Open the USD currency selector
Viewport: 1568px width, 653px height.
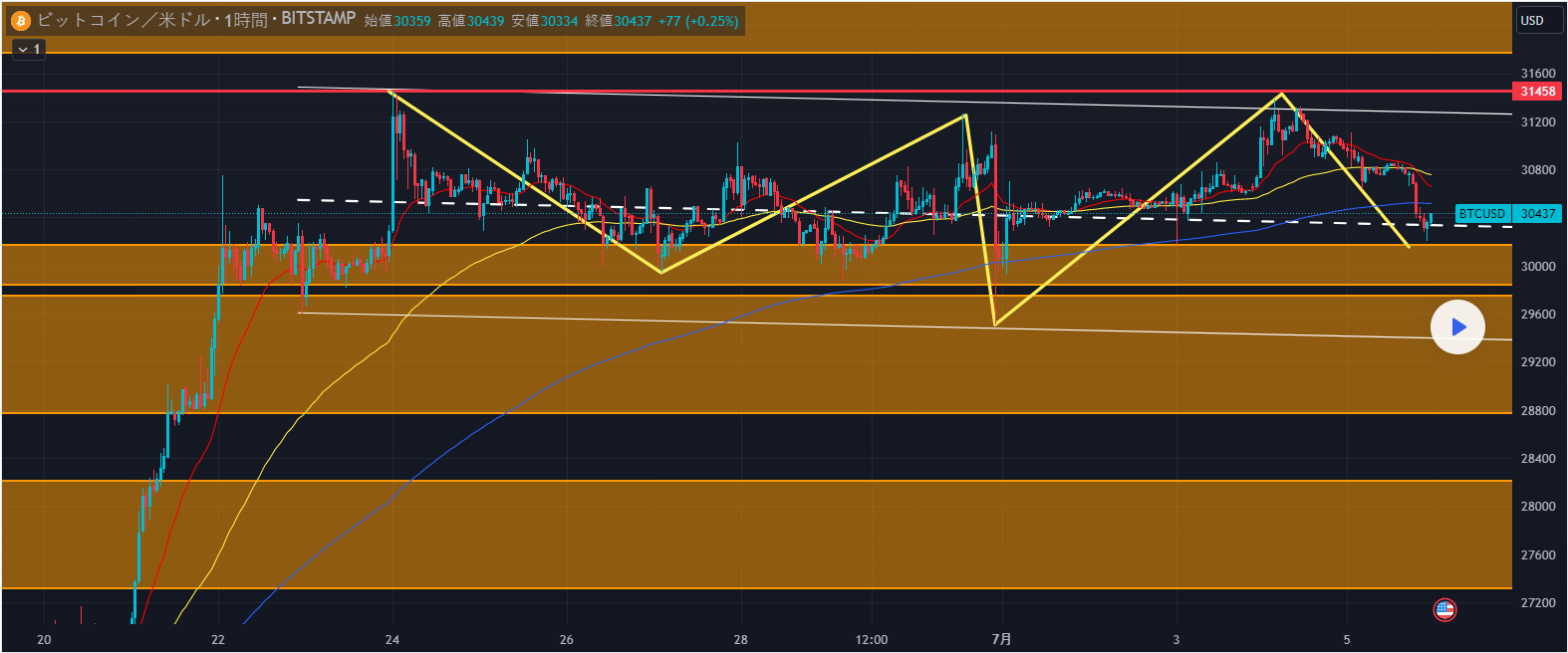click(x=1532, y=20)
